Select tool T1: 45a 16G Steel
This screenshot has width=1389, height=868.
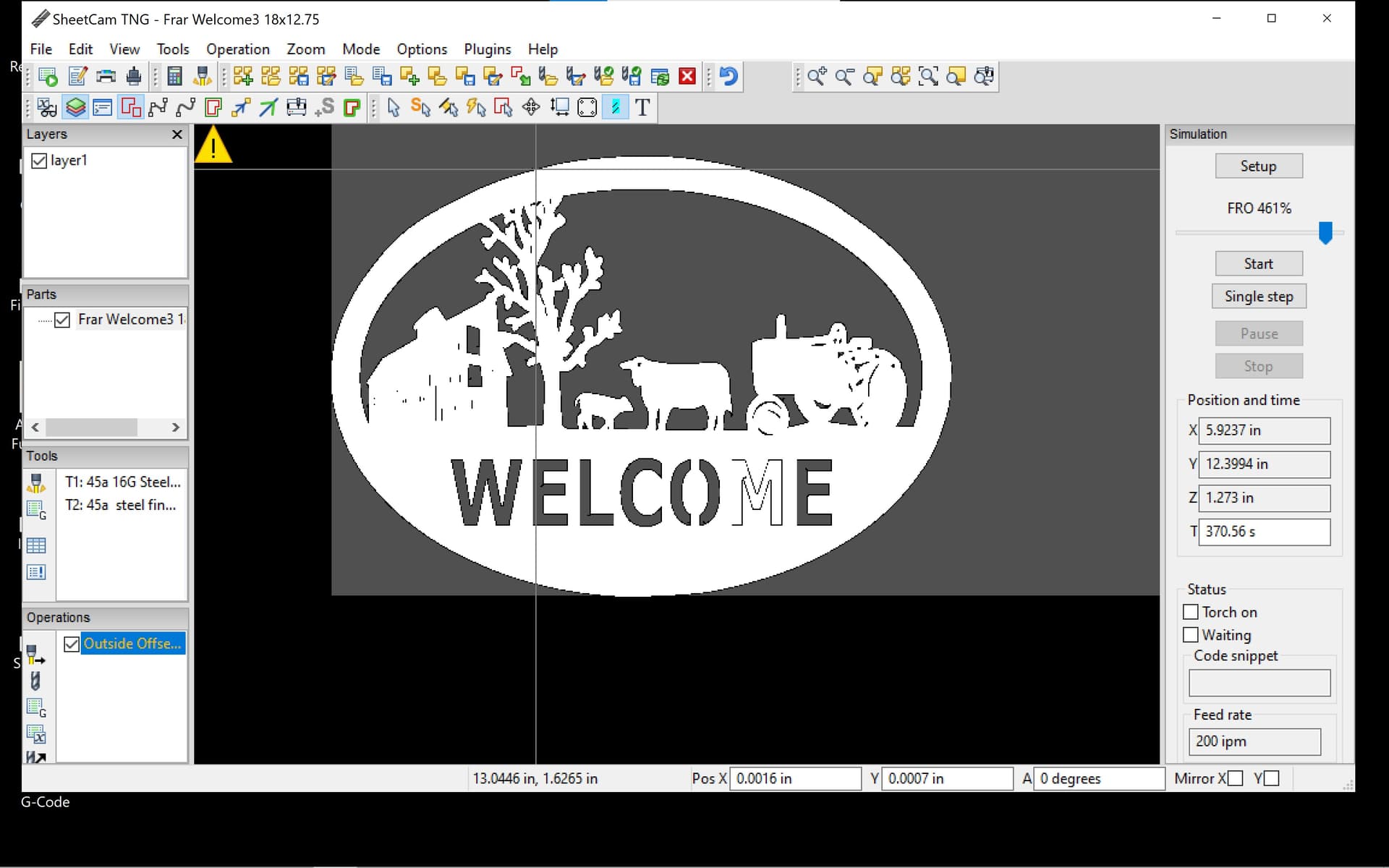(122, 482)
